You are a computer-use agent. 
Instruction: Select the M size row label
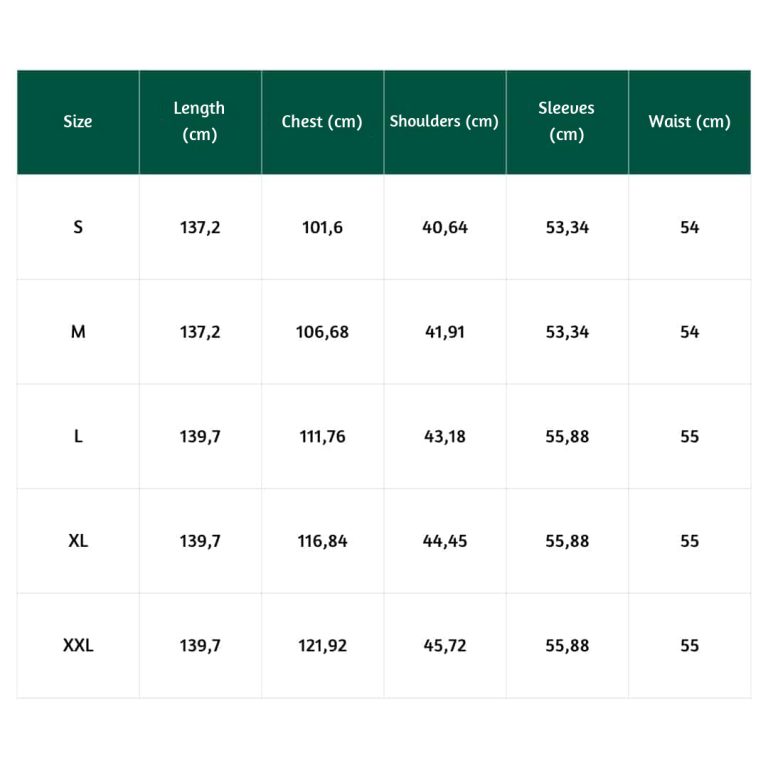click(x=78, y=332)
